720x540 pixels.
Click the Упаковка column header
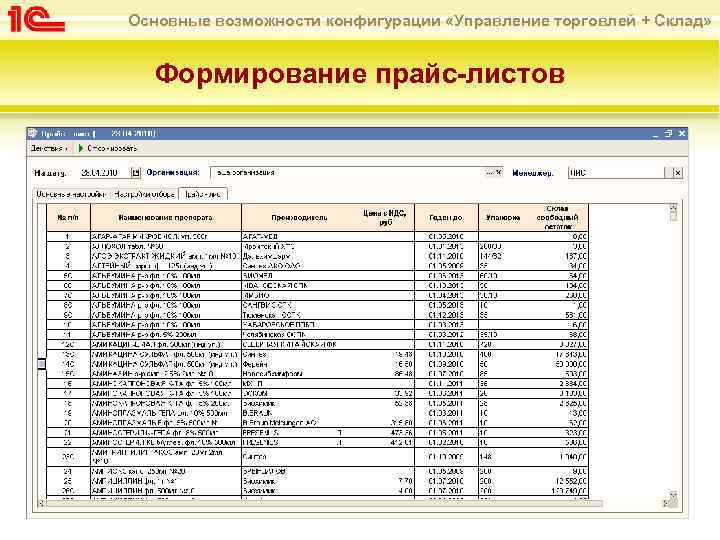[x=503, y=218]
